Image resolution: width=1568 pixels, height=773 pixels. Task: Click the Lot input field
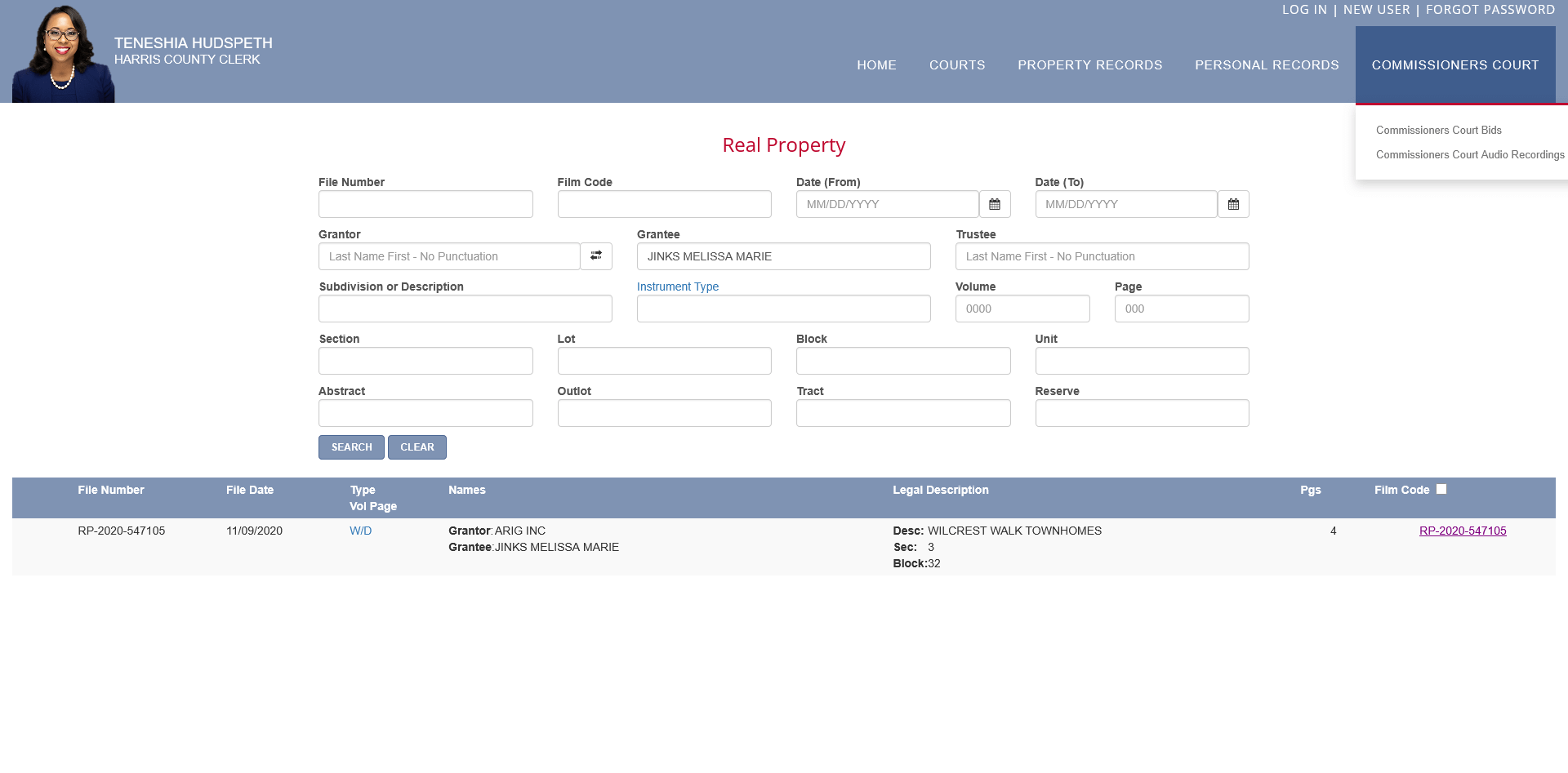(665, 361)
